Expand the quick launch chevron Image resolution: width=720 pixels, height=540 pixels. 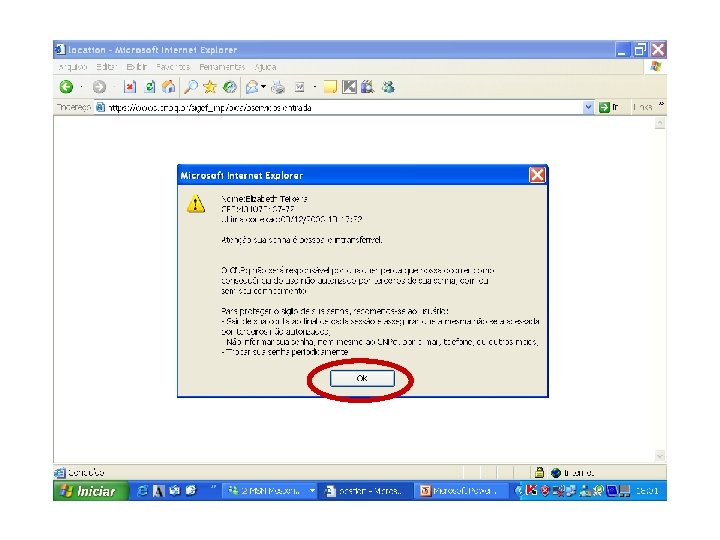tap(213, 487)
